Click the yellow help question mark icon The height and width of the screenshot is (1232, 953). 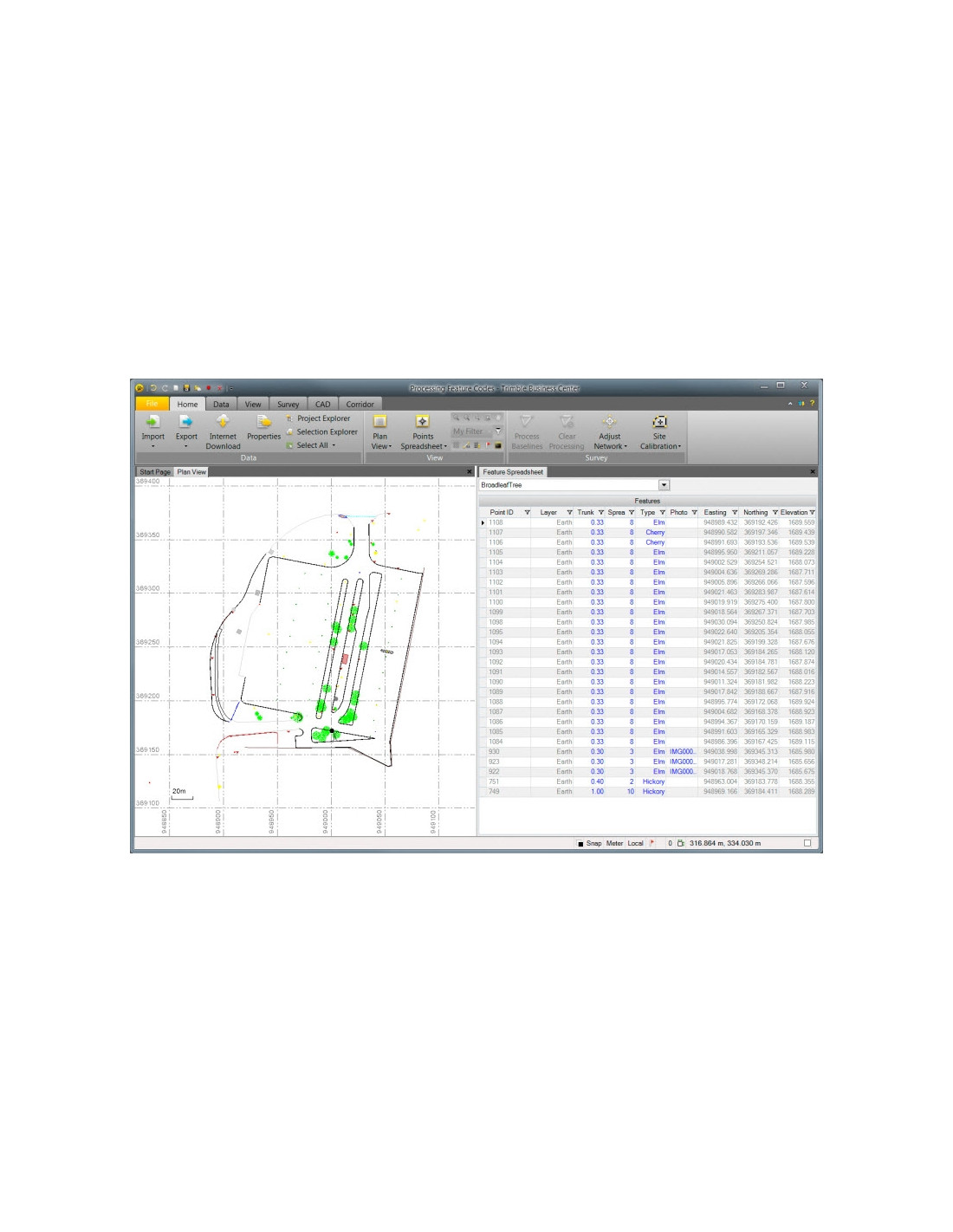tap(812, 404)
